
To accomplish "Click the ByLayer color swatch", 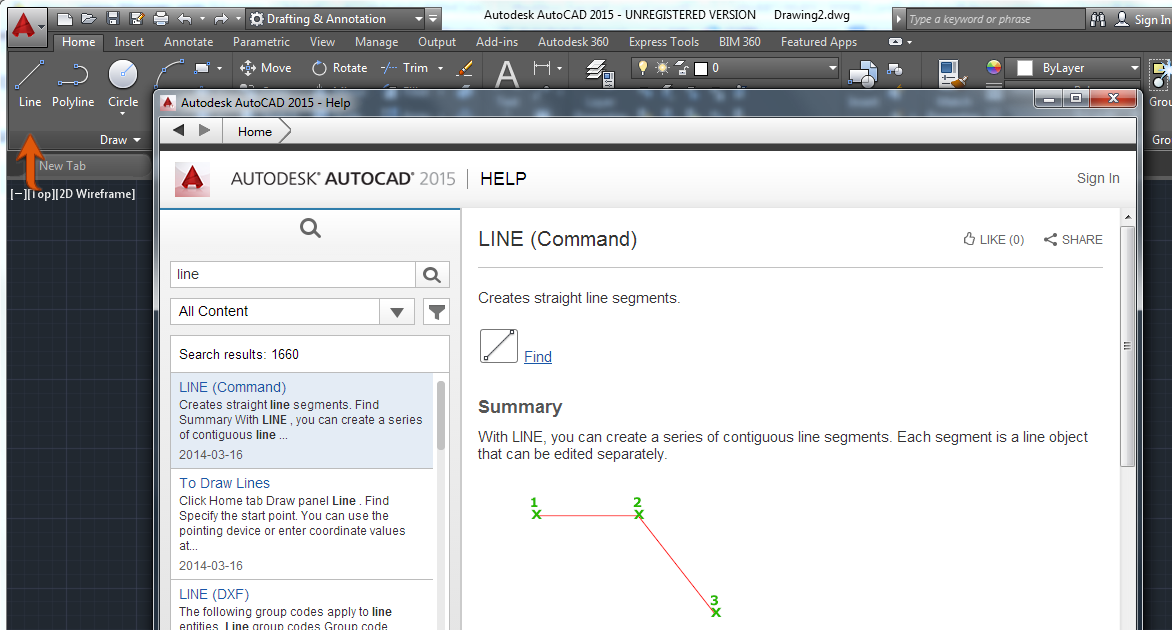I will point(1025,68).
